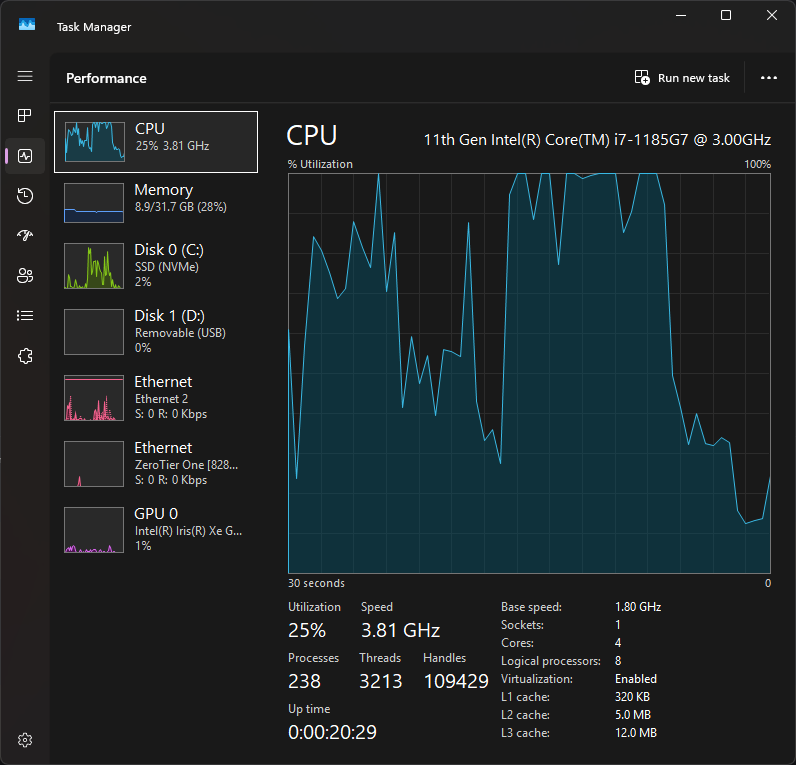Screen dimensions: 796x765
Task: Click the Disk 1 empty graph thumbnail
Action: tap(94, 331)
